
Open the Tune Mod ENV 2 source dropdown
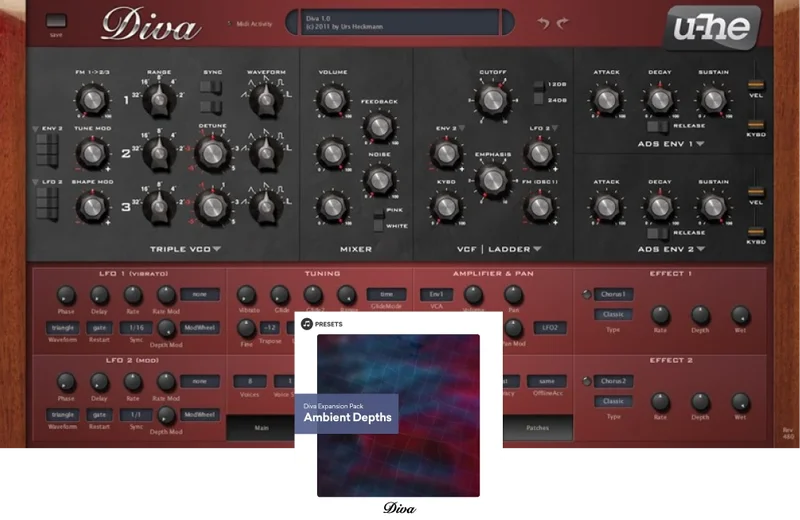tap(36, 129)
